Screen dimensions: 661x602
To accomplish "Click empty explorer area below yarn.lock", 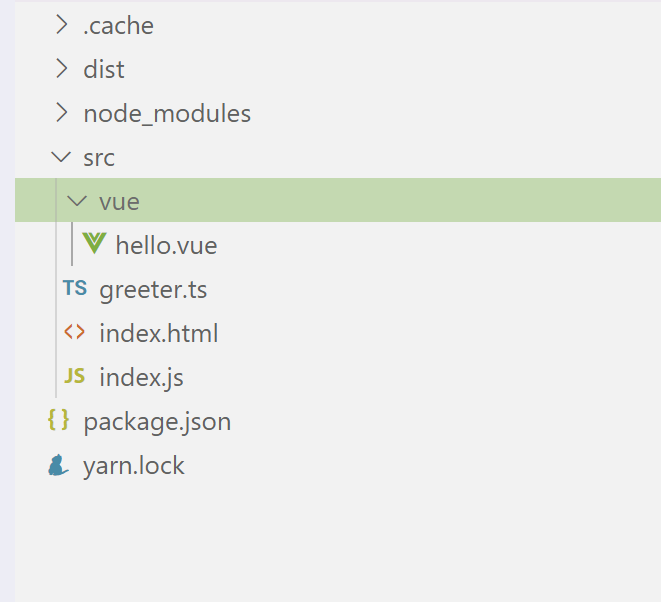I will 338,544.
